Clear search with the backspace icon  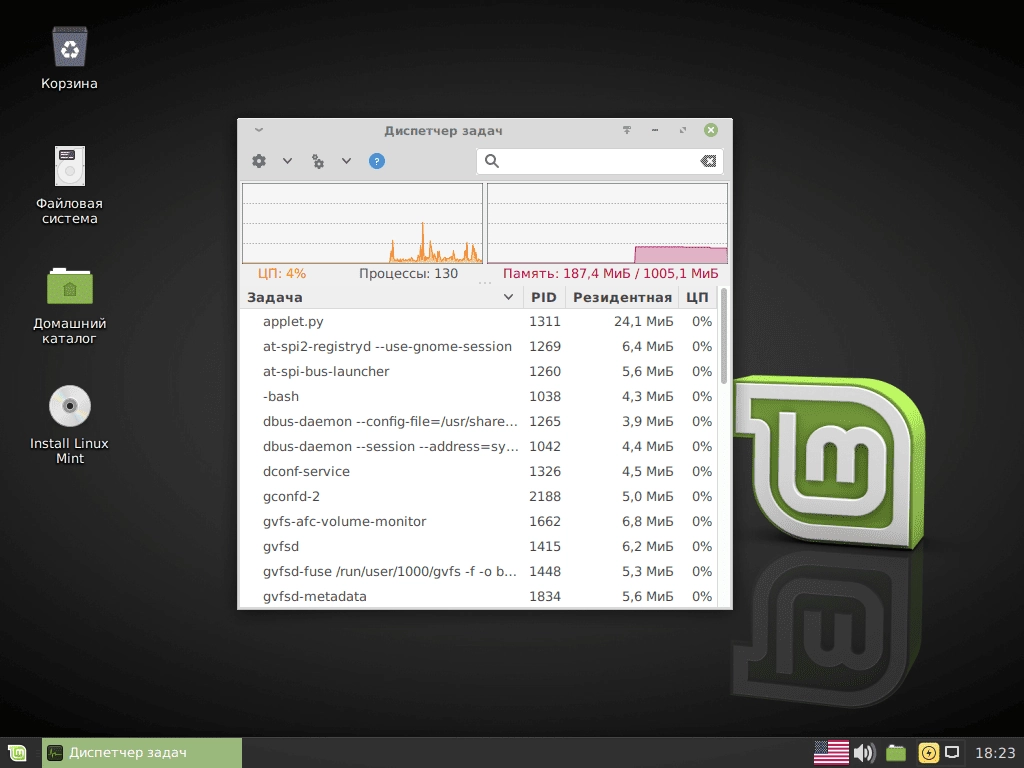(x=708, y=161)
